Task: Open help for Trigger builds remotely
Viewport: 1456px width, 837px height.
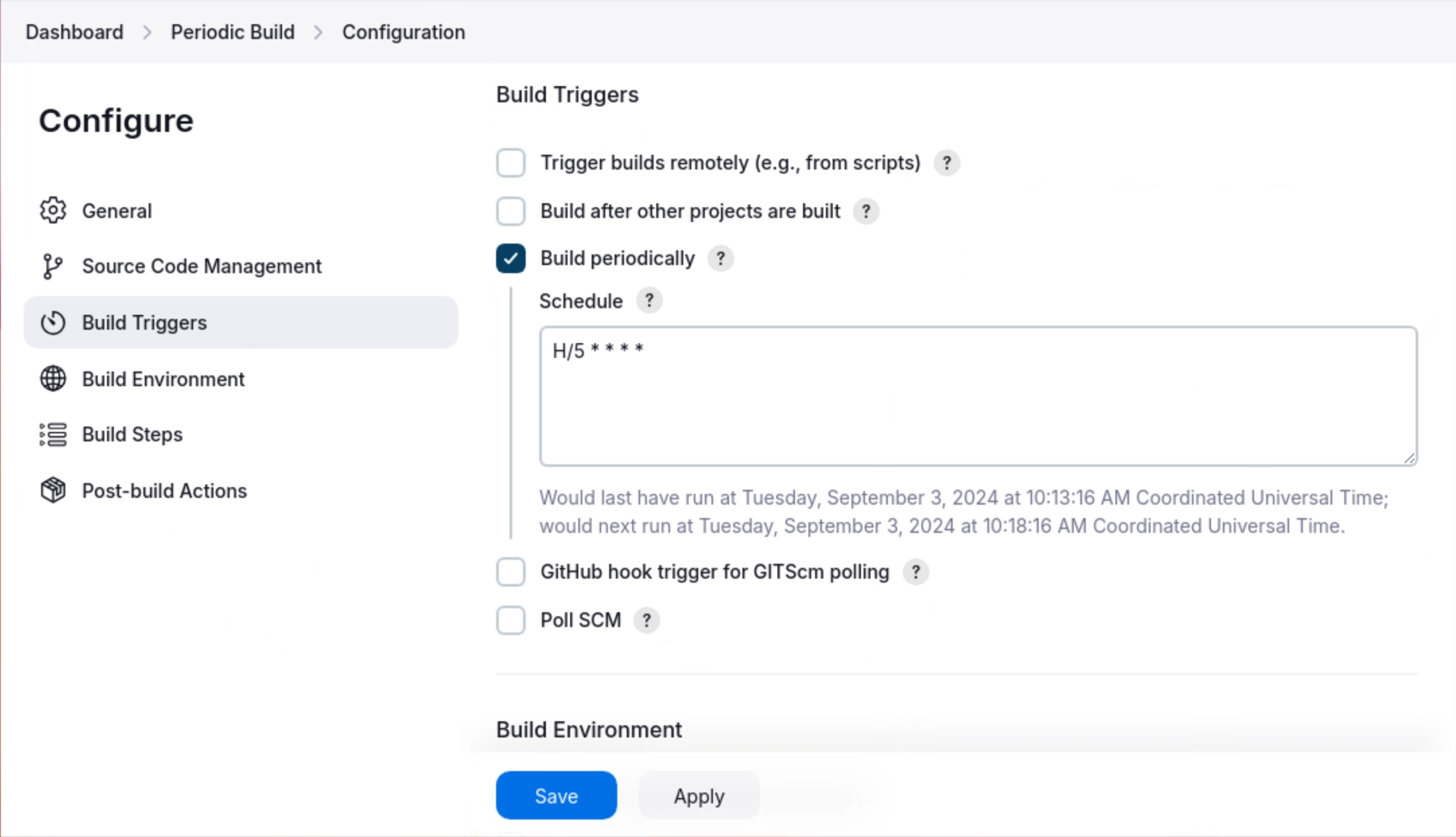Action: [x=946, y=163]
